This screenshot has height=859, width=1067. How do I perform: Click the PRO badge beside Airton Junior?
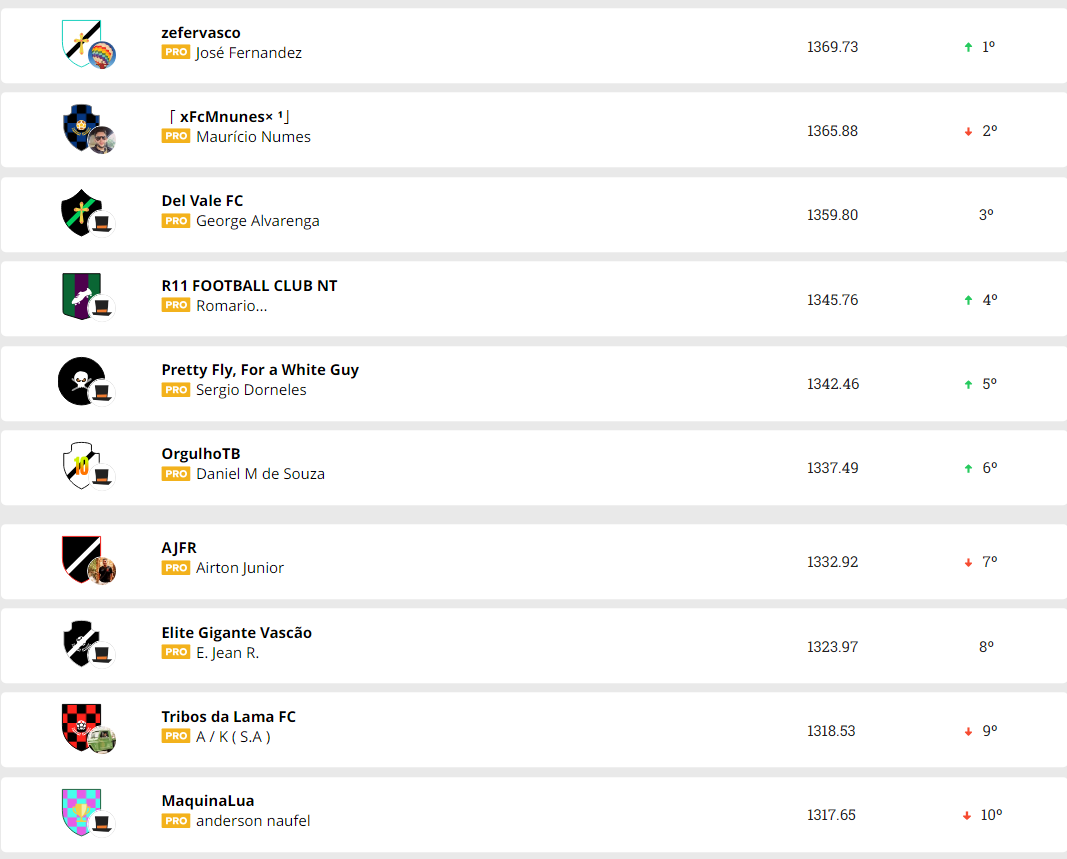(176, 568)
